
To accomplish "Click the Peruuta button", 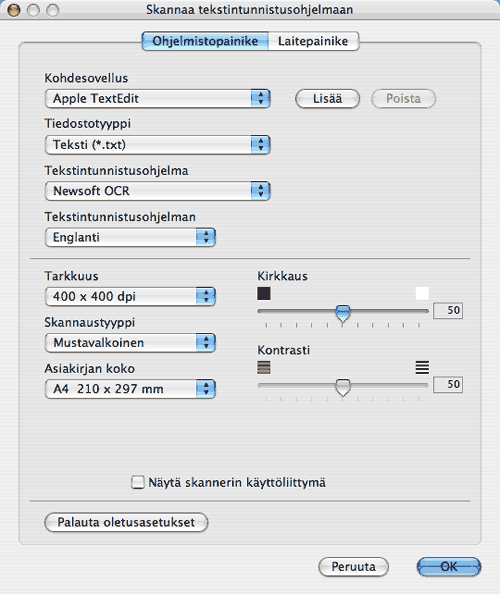I will point(353,567).
